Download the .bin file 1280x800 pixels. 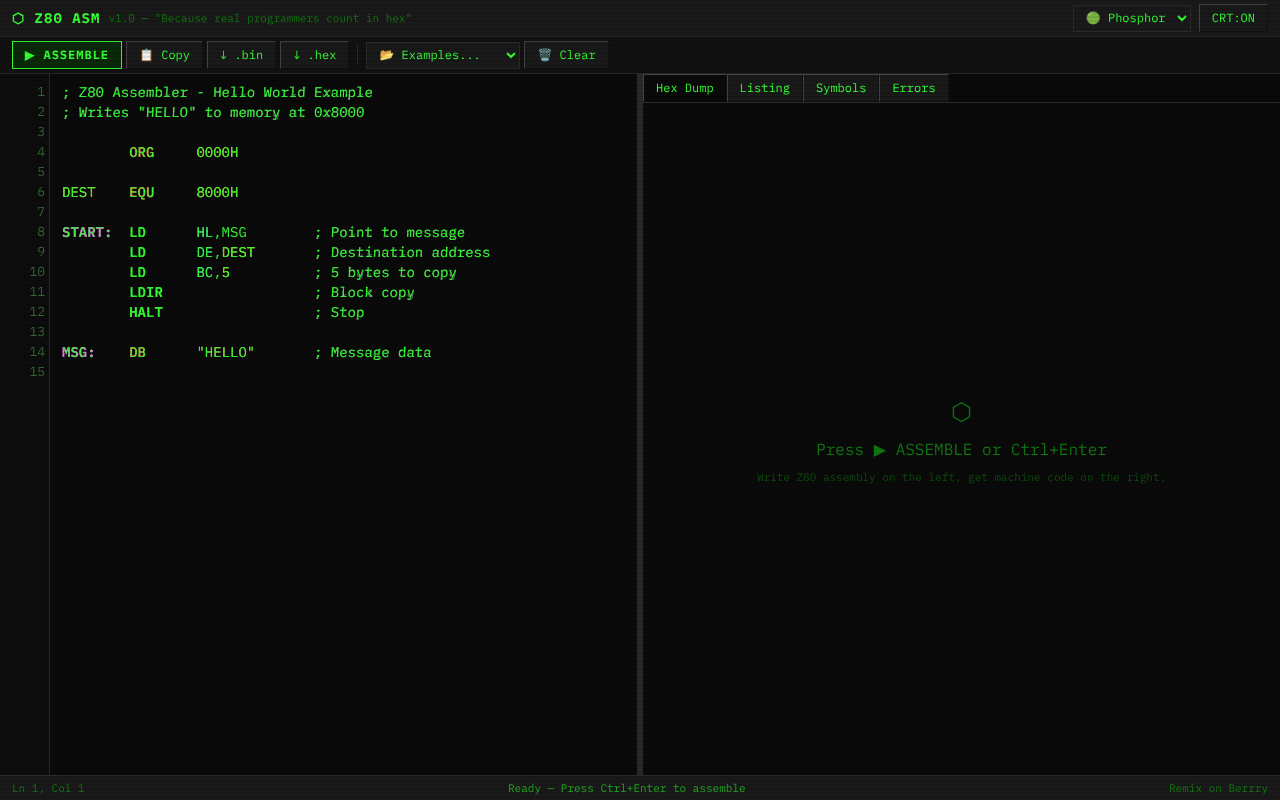(x=241, y=55)
